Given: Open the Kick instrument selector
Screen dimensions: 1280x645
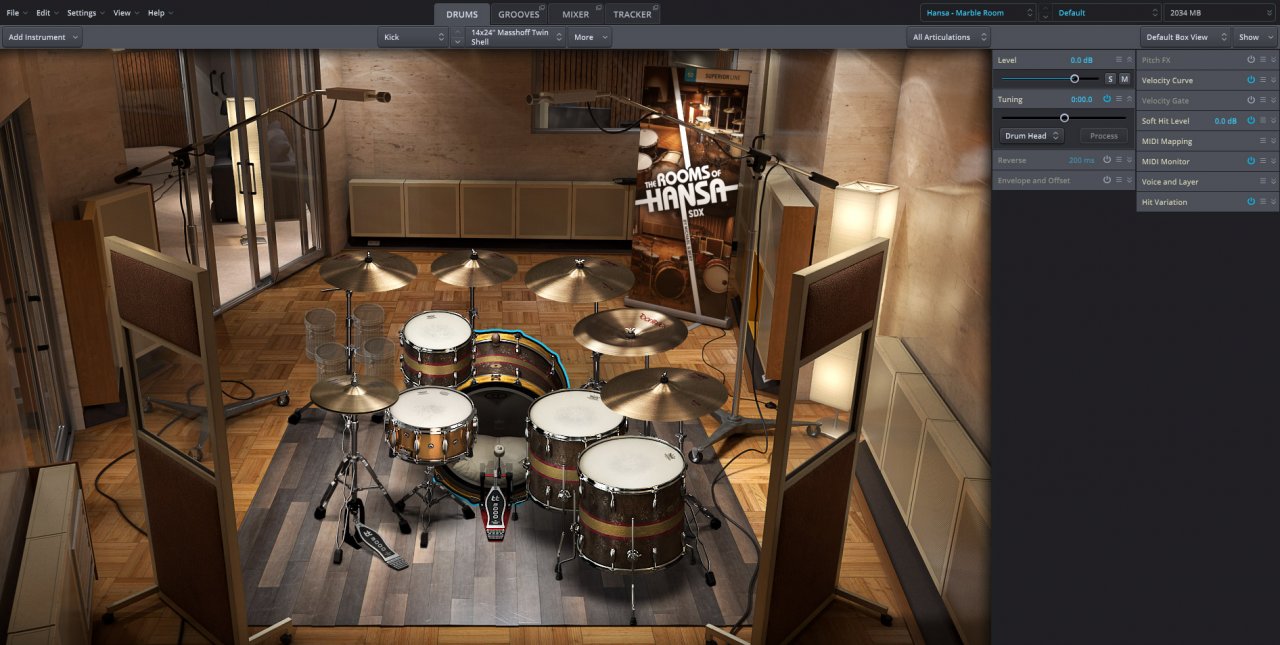Looking at the screenshot, I should click(x=413, y=37).
